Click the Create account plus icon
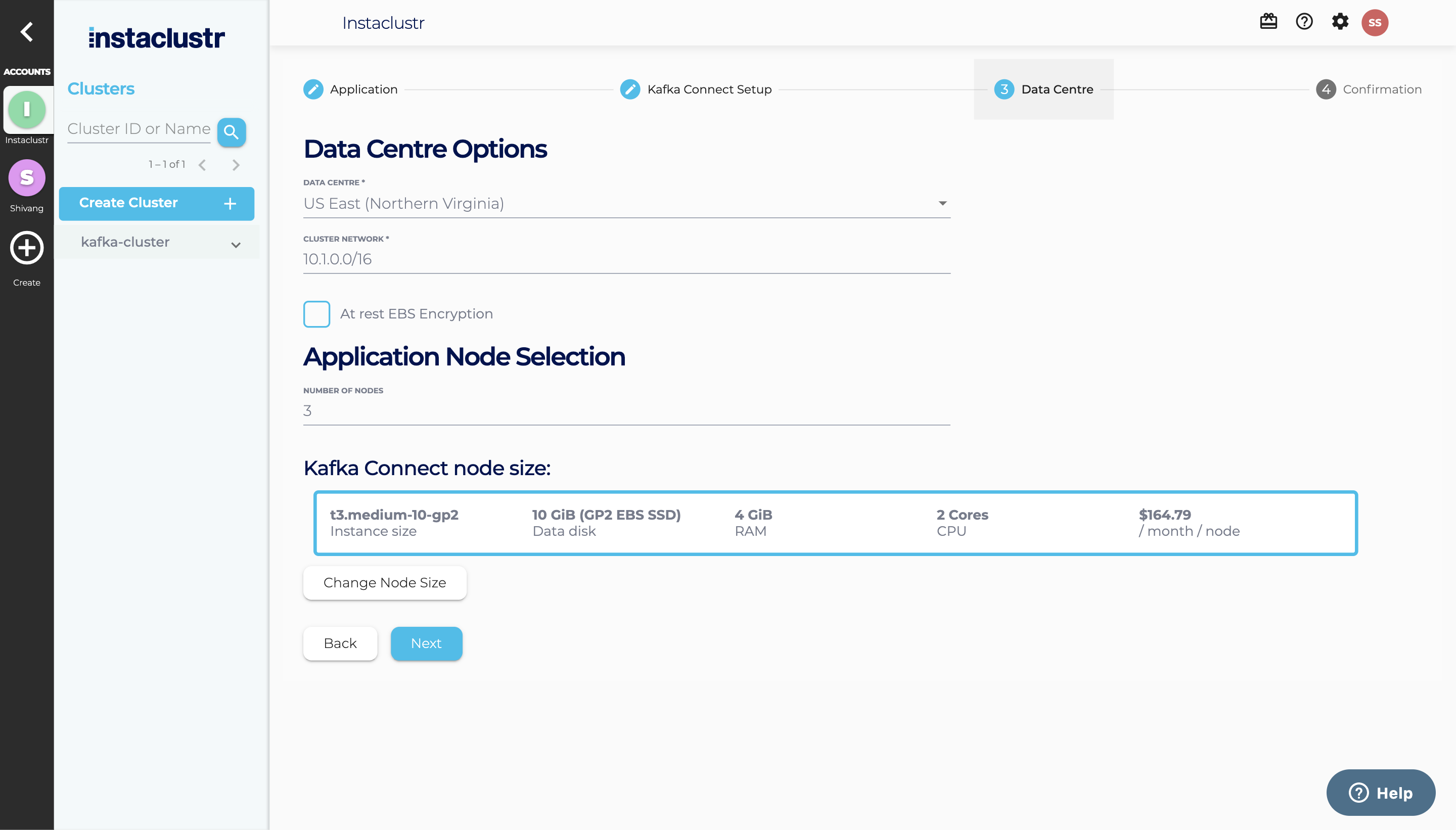This screenshot has width=1456, height=830. pyautogui.click(x=27, y=248)
